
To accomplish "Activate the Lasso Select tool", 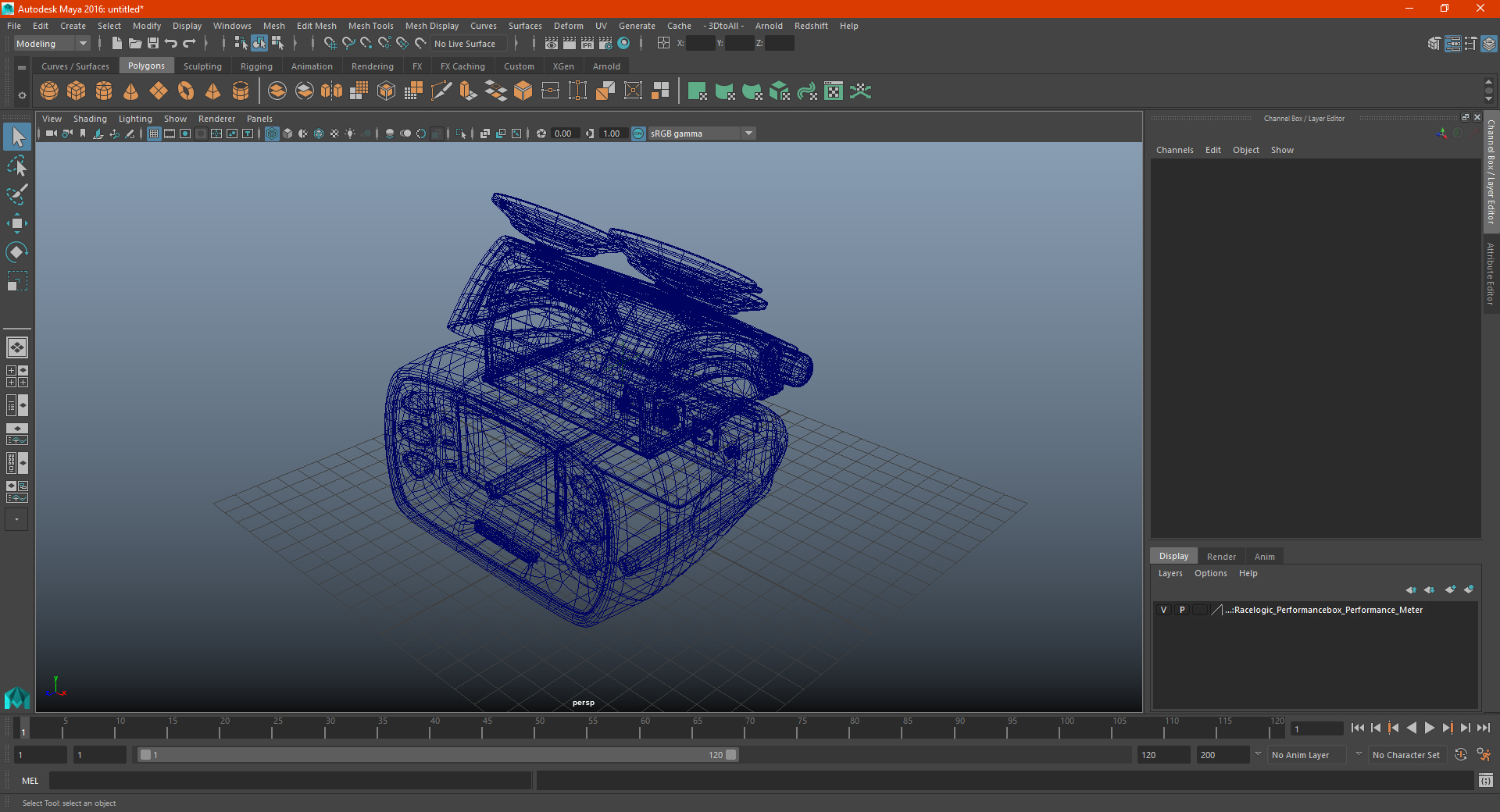I will pos(17,166).
